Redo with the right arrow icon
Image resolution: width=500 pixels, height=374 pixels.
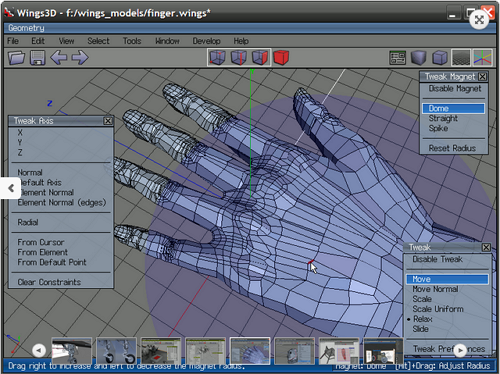pyautogui.click(x=80, y=58)
